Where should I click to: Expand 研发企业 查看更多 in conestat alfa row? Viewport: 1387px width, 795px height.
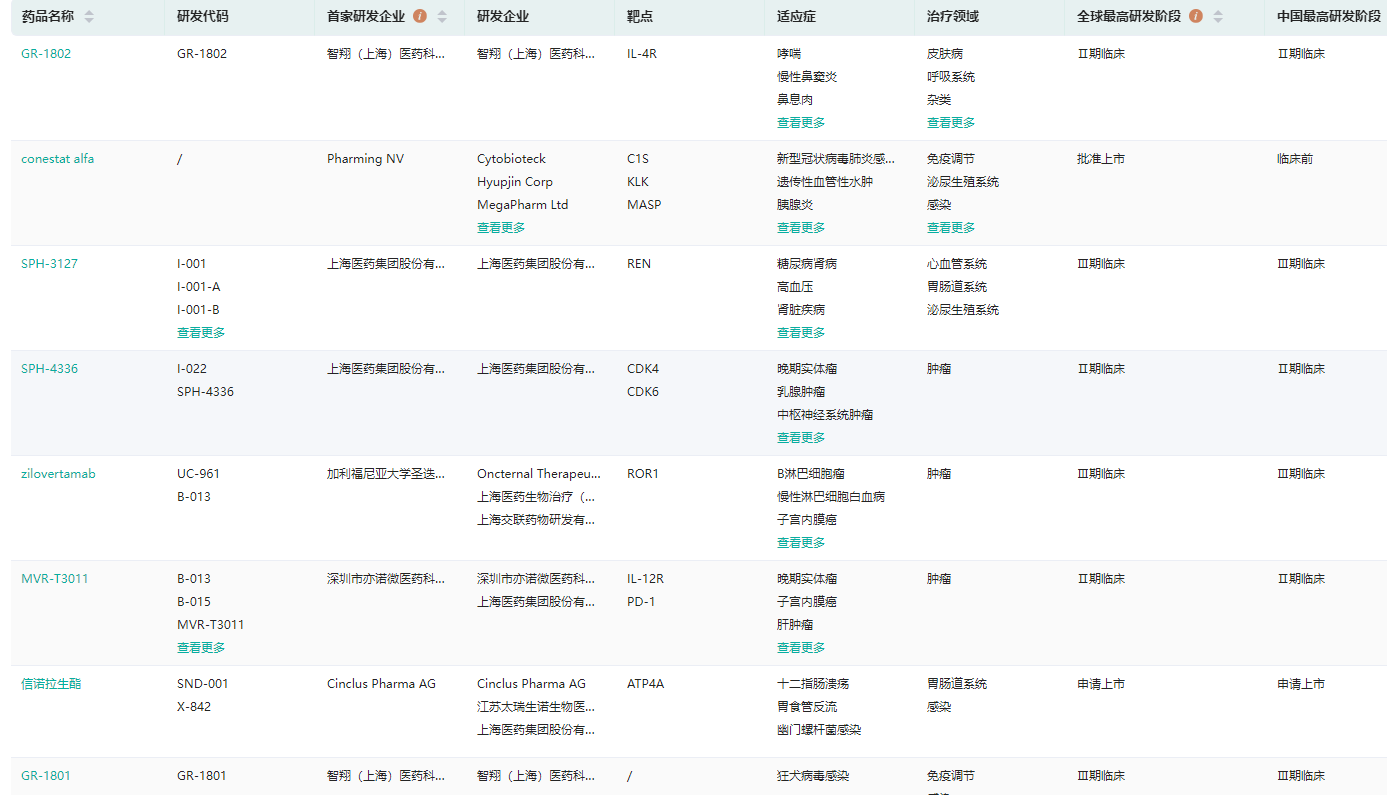[x=501, y=228]
